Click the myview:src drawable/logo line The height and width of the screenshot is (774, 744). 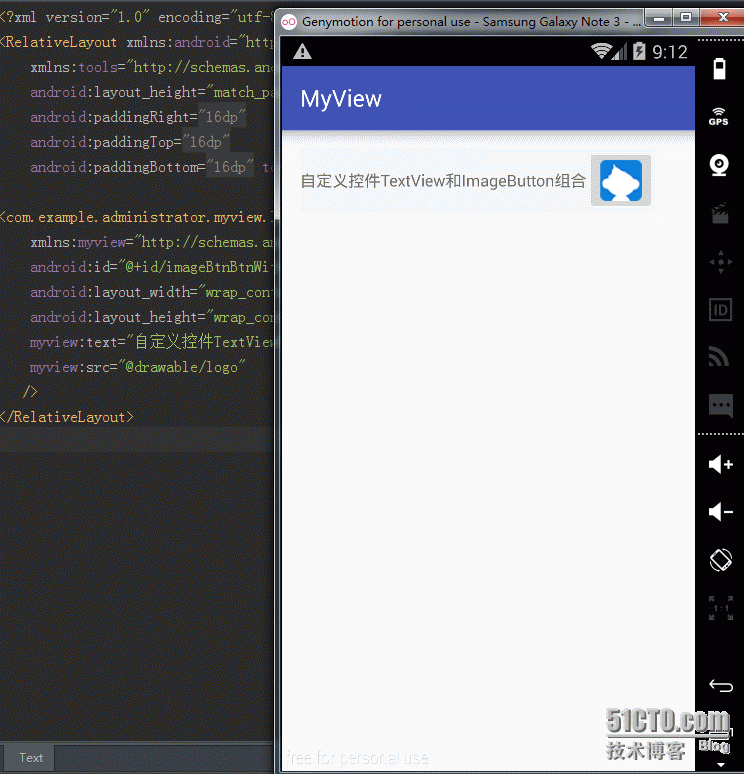[138, 367]
